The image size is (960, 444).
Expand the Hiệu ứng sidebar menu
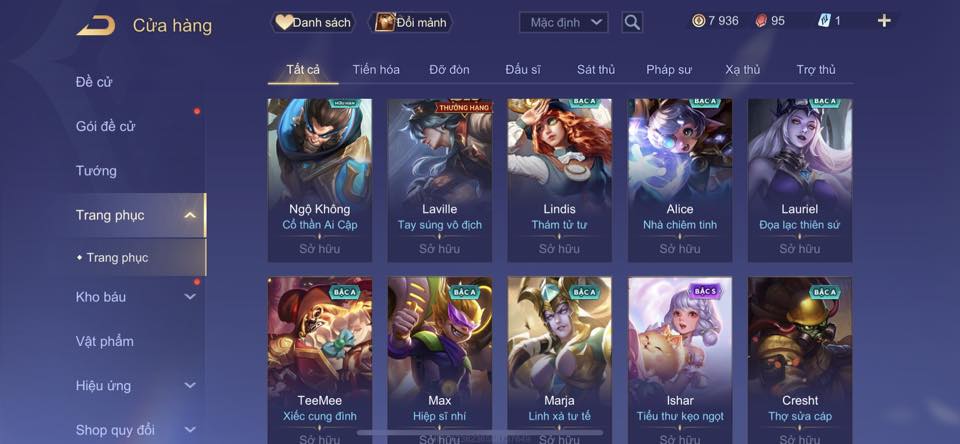pyautogui.click(x=190, y=385)
